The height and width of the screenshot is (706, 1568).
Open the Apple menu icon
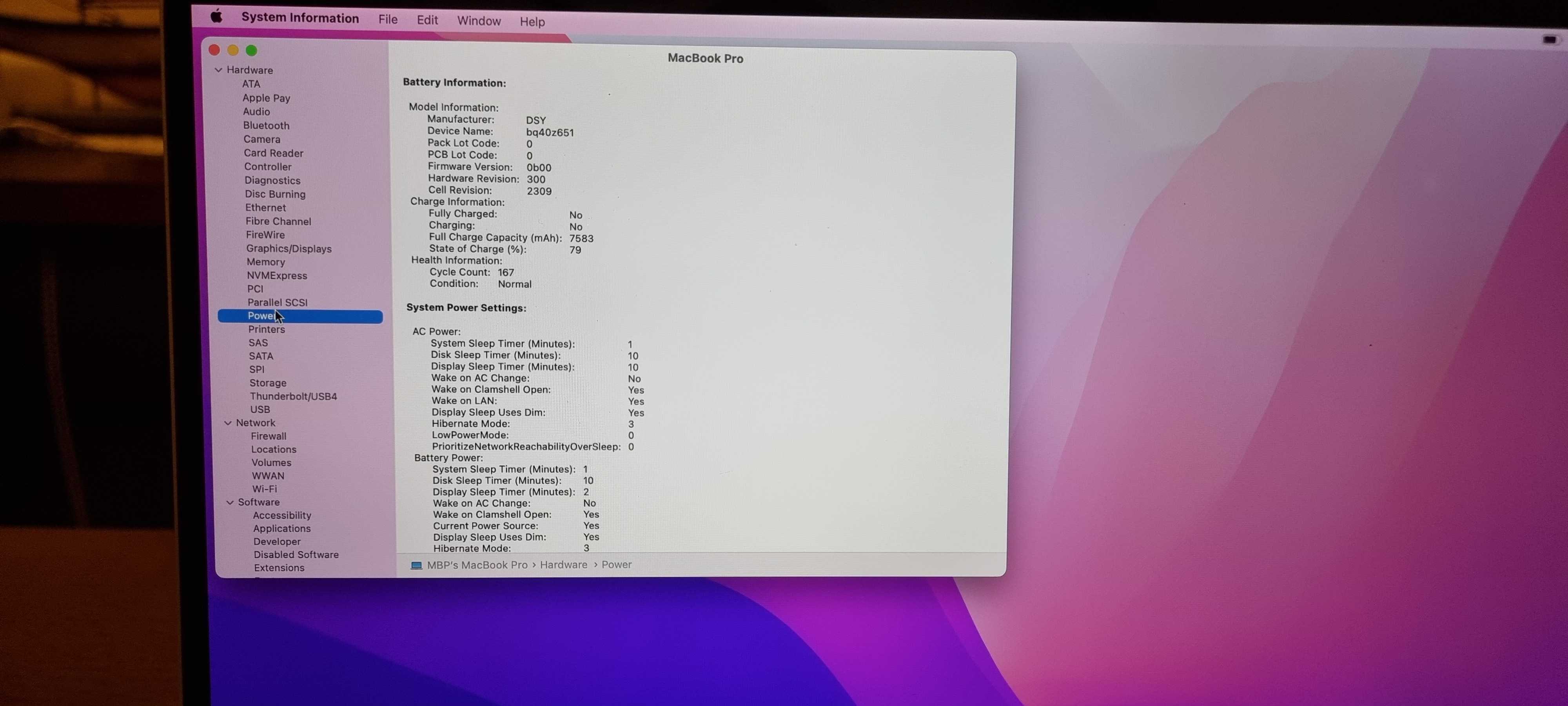[216, 16]
